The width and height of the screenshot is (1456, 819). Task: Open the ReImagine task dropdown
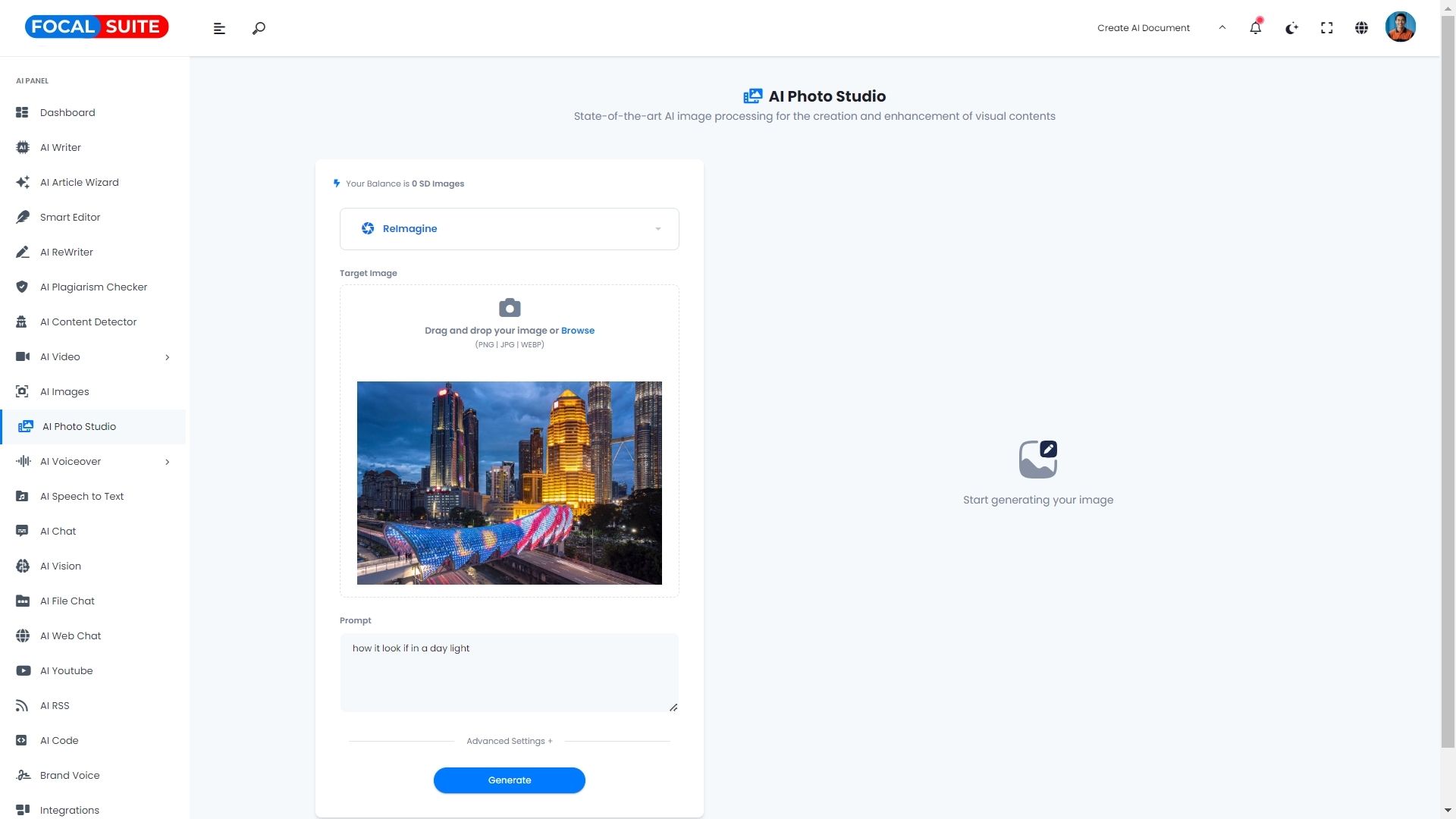click(x=510, y=229)
